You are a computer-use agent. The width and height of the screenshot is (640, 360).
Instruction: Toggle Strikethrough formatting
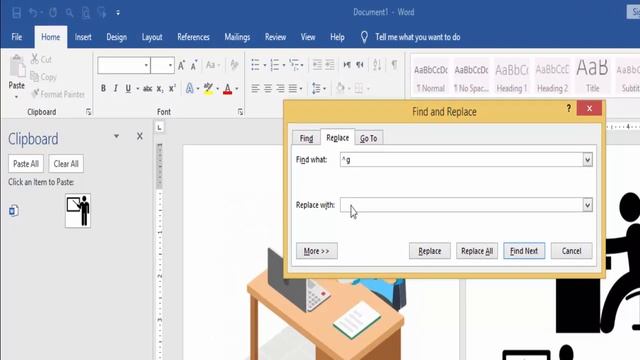(147, 88)
